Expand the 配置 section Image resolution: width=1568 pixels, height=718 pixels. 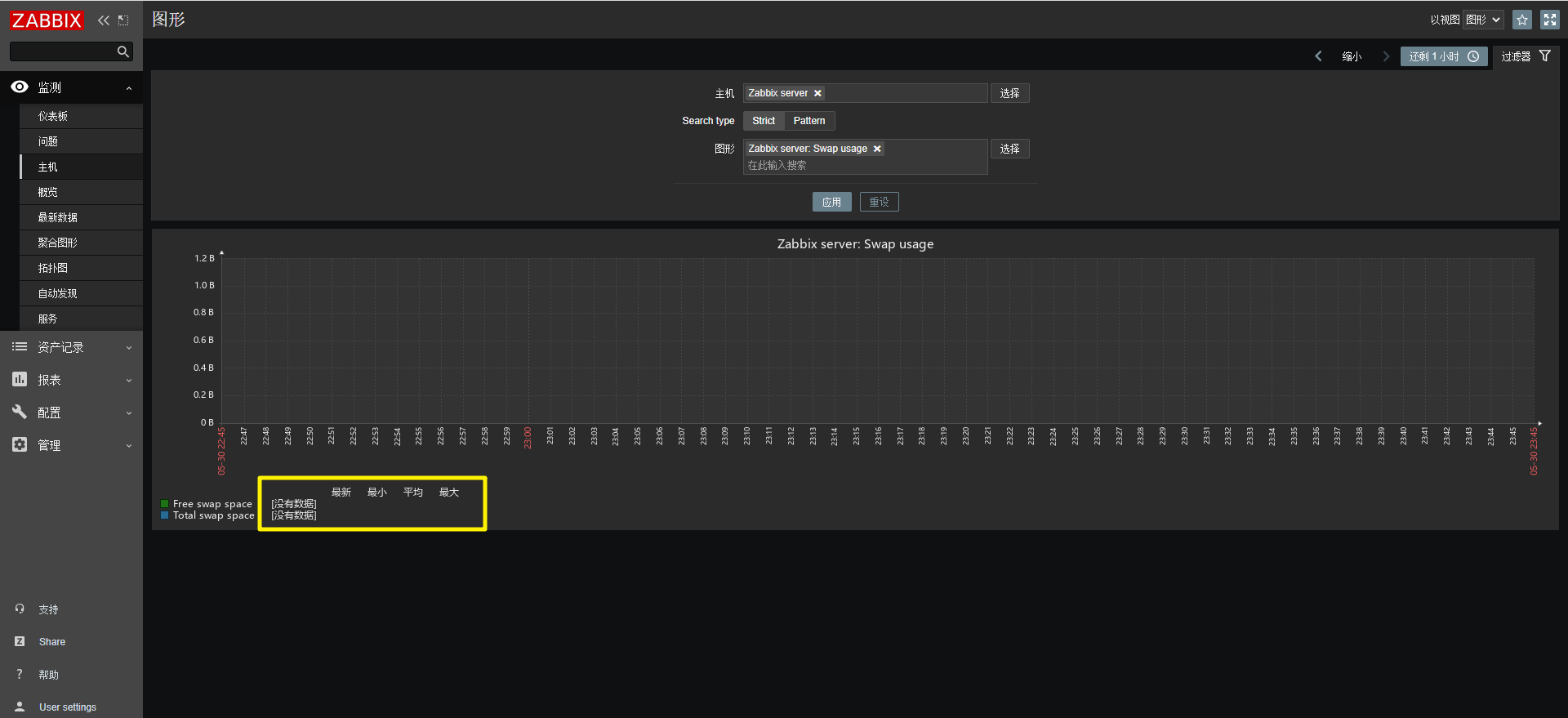point(71,413)
